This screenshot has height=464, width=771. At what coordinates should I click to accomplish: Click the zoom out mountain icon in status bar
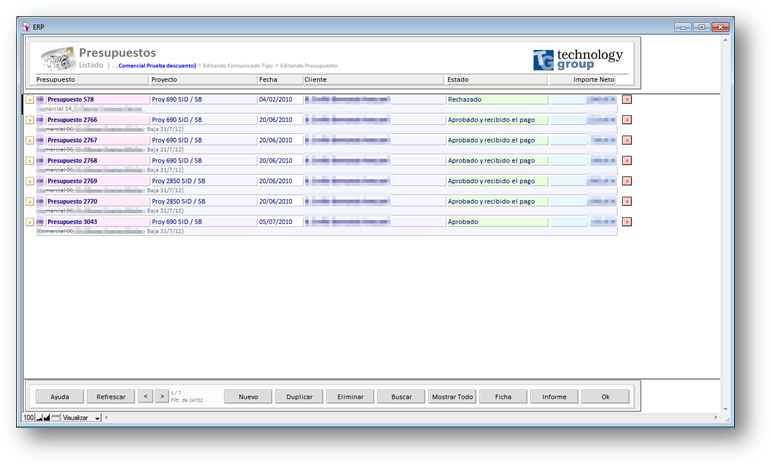39,418
